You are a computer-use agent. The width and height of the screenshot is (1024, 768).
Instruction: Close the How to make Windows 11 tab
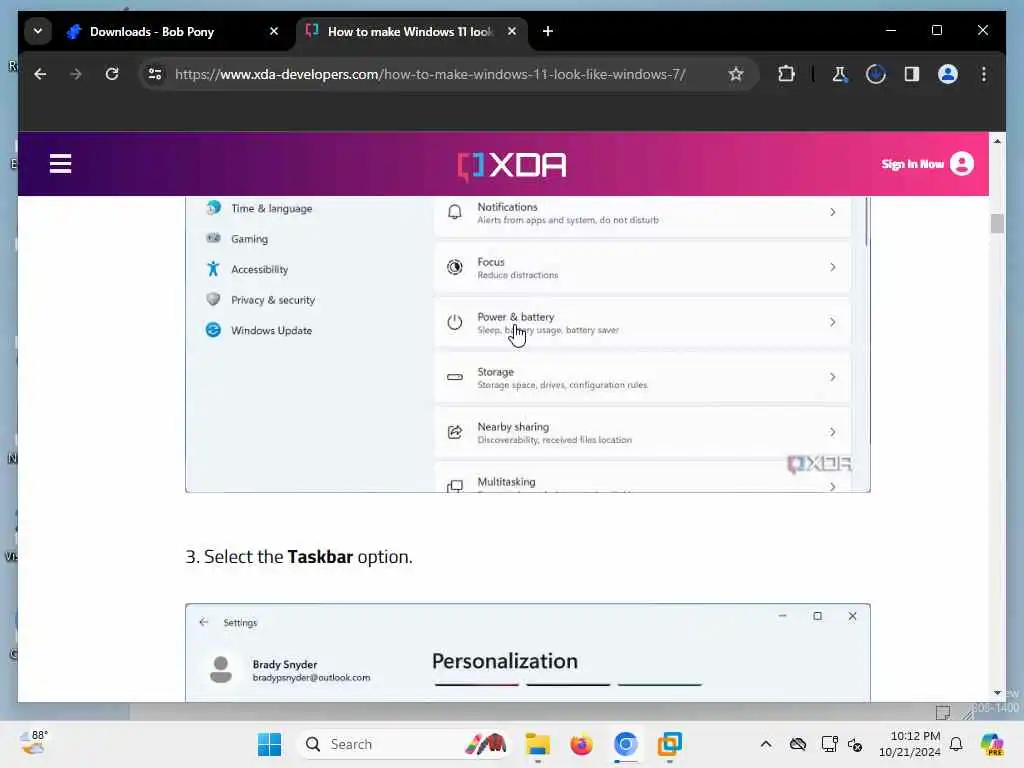(x=512, y=31)
